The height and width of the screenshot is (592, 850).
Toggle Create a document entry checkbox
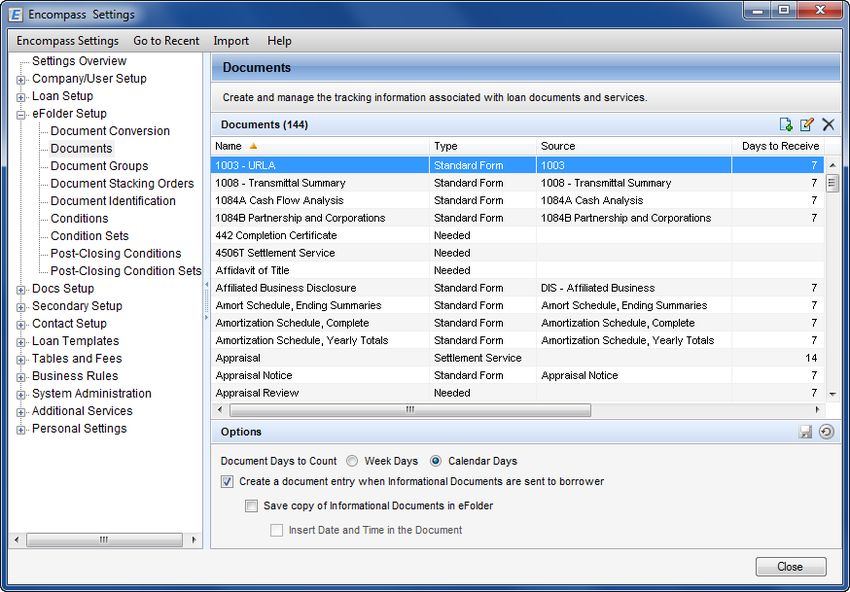(x=227, y=481)
